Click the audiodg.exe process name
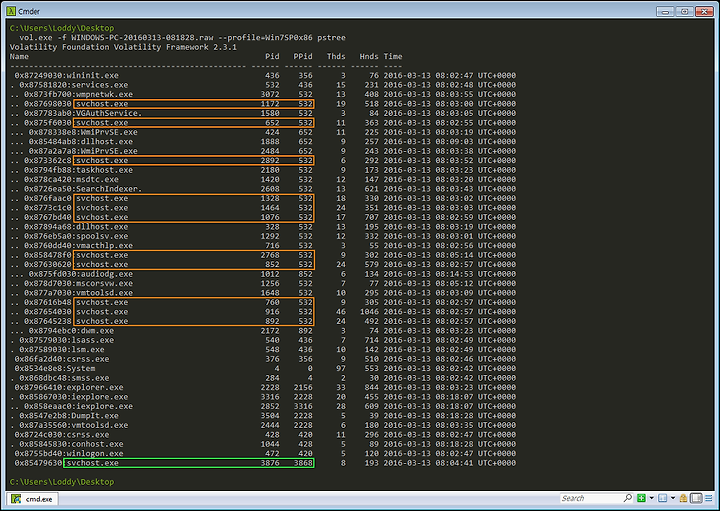Screen dimensions: 720x511 point(107,274)
